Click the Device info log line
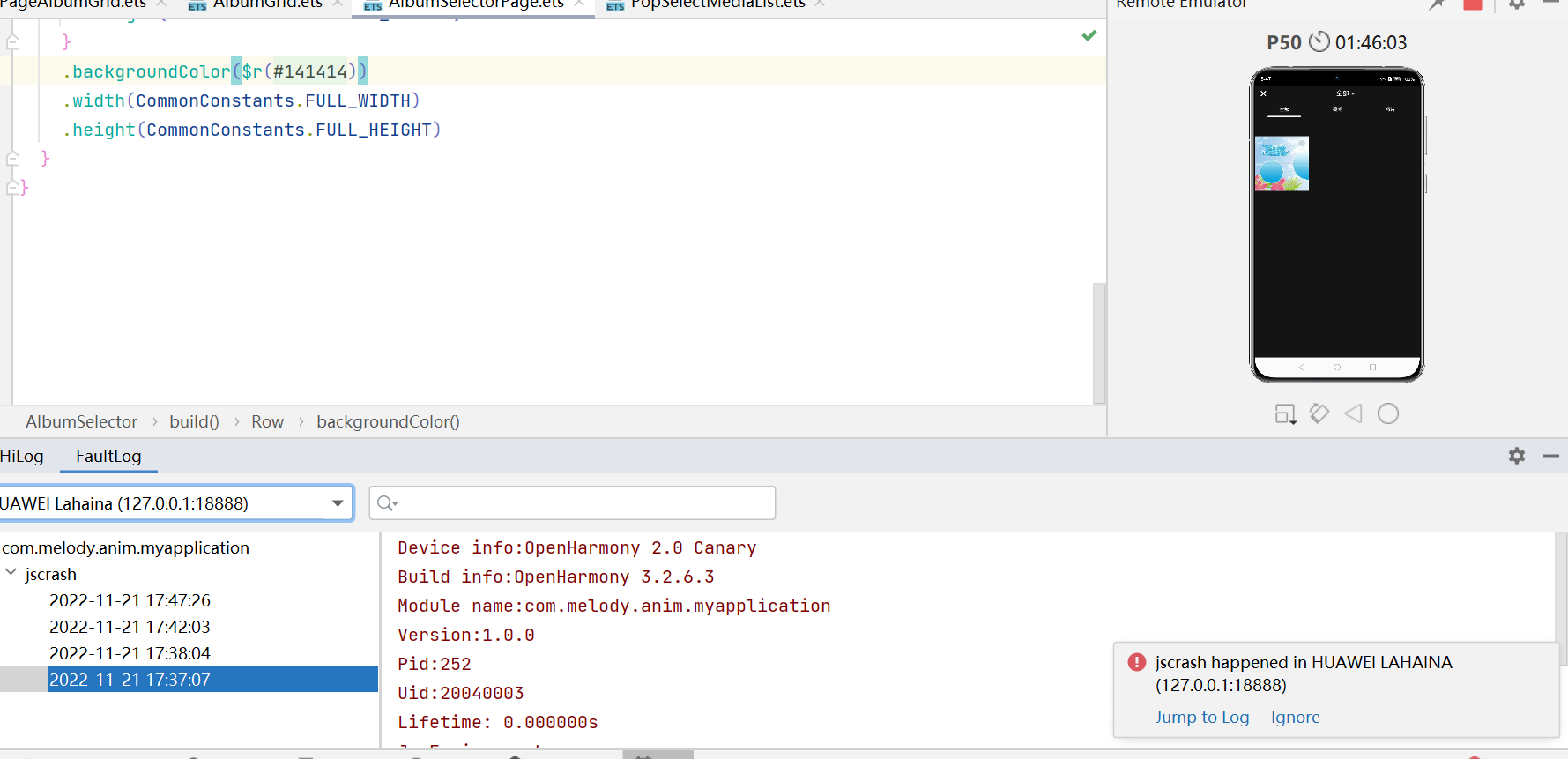 tap(576, 547)
